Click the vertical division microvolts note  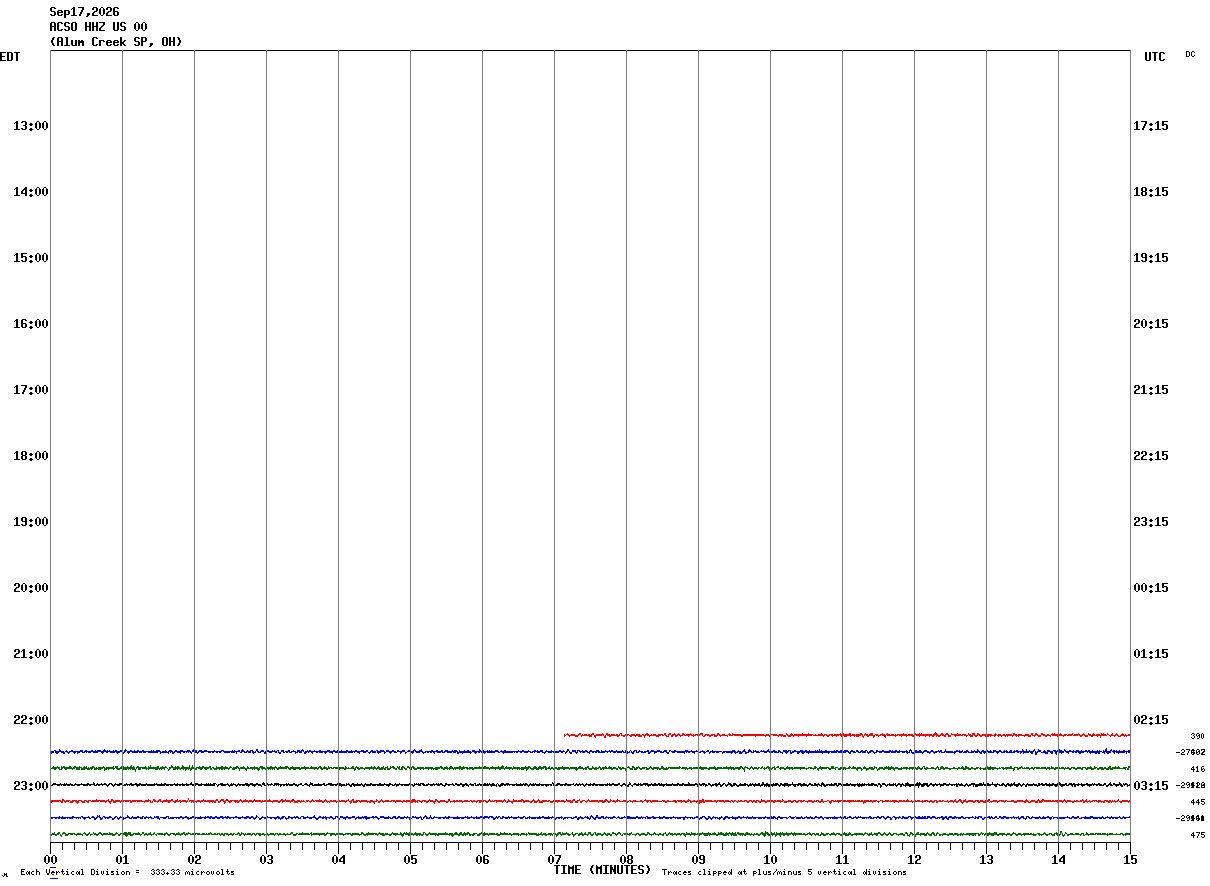(127, 873)
